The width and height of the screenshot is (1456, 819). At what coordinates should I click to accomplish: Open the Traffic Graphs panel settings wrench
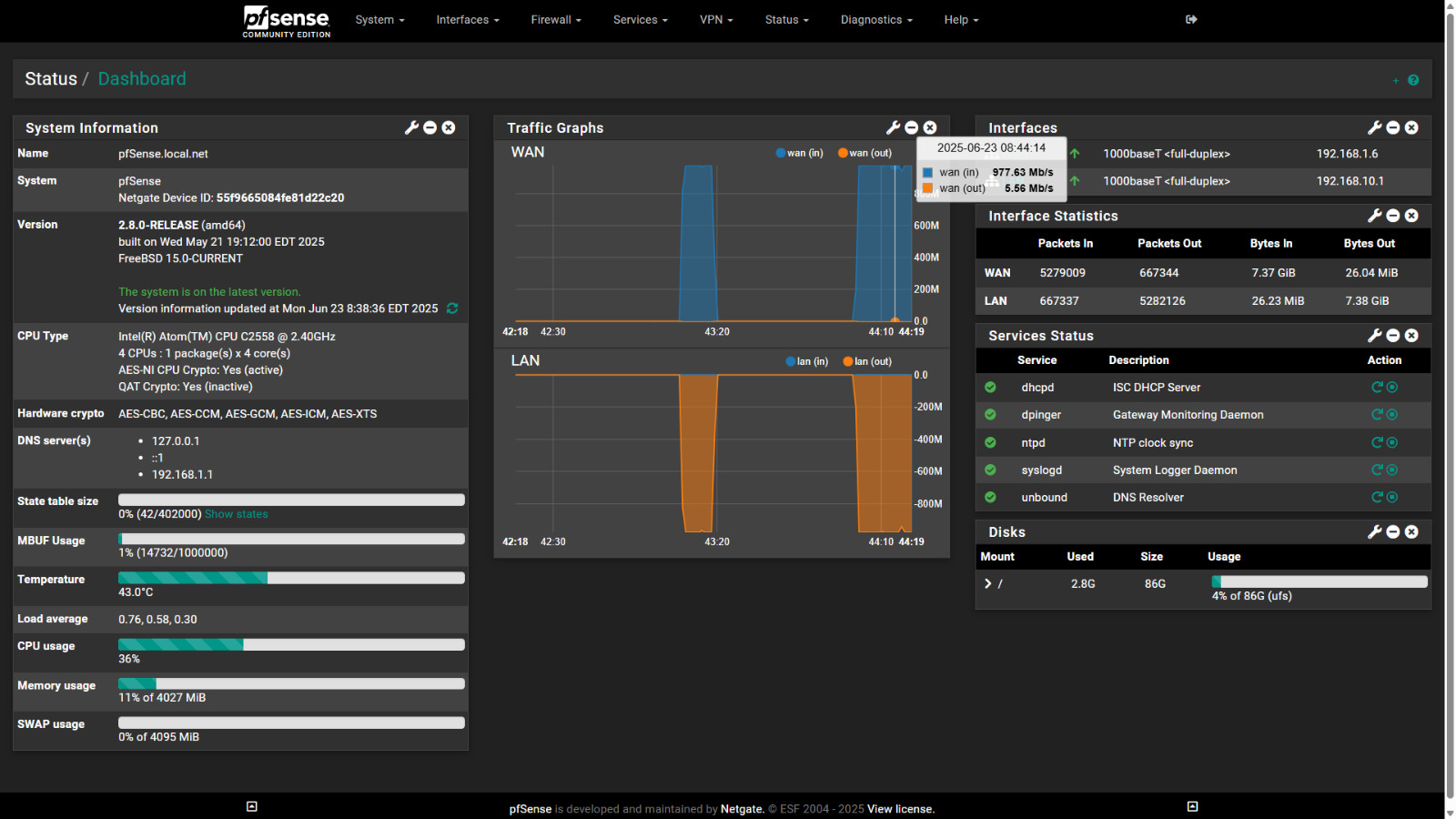click(x=894, y=127)
